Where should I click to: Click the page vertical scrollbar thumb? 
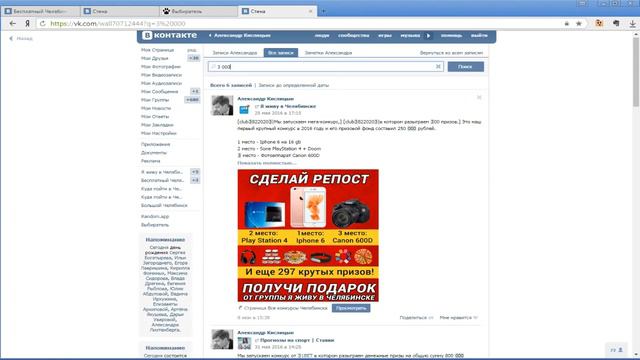636,71
